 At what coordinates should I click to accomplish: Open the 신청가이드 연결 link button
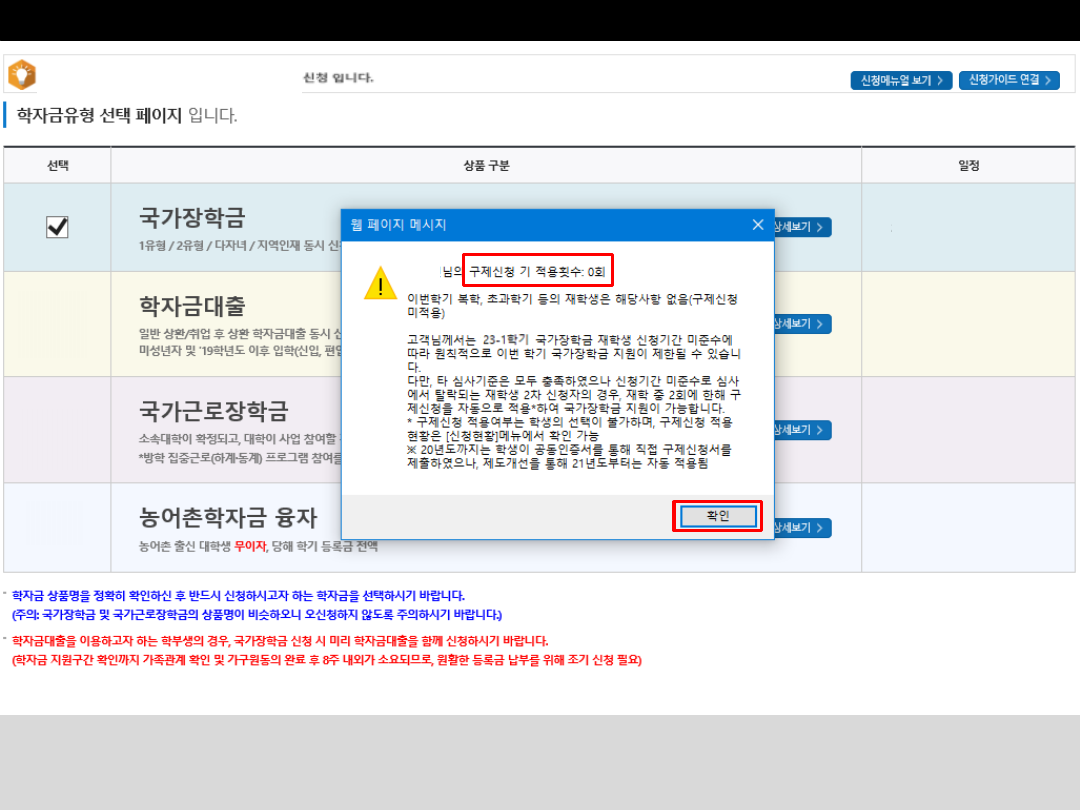(1009, 80)
